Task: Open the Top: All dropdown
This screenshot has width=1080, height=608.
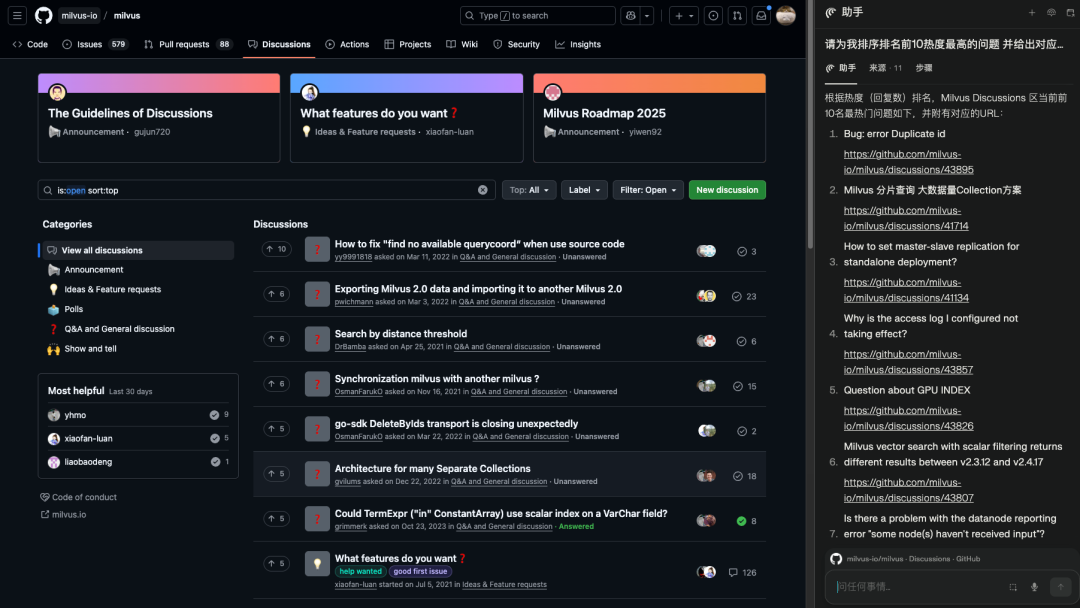Action: tap(529, 190)
